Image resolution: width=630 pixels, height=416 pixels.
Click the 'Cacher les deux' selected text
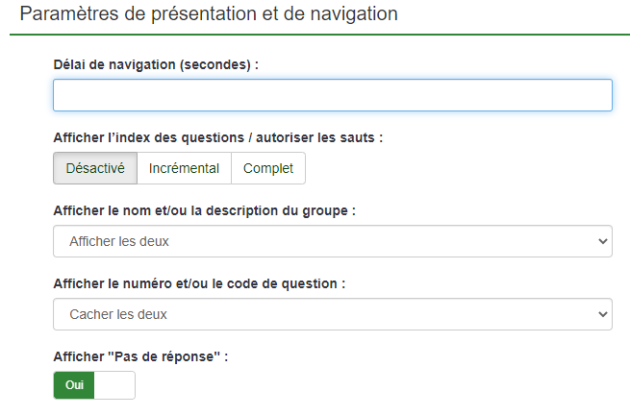[118, 314]
